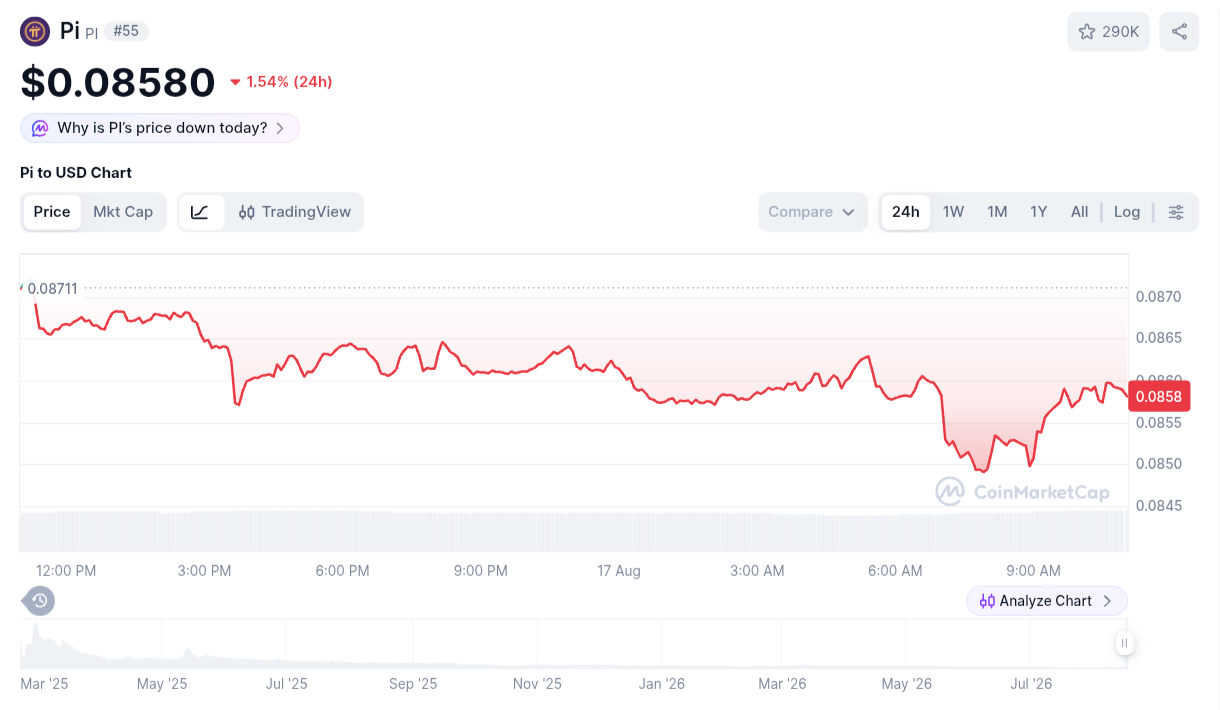Choose the 1M time range
The width and height of the screenshot is (1220, 710).
(997, 212)
